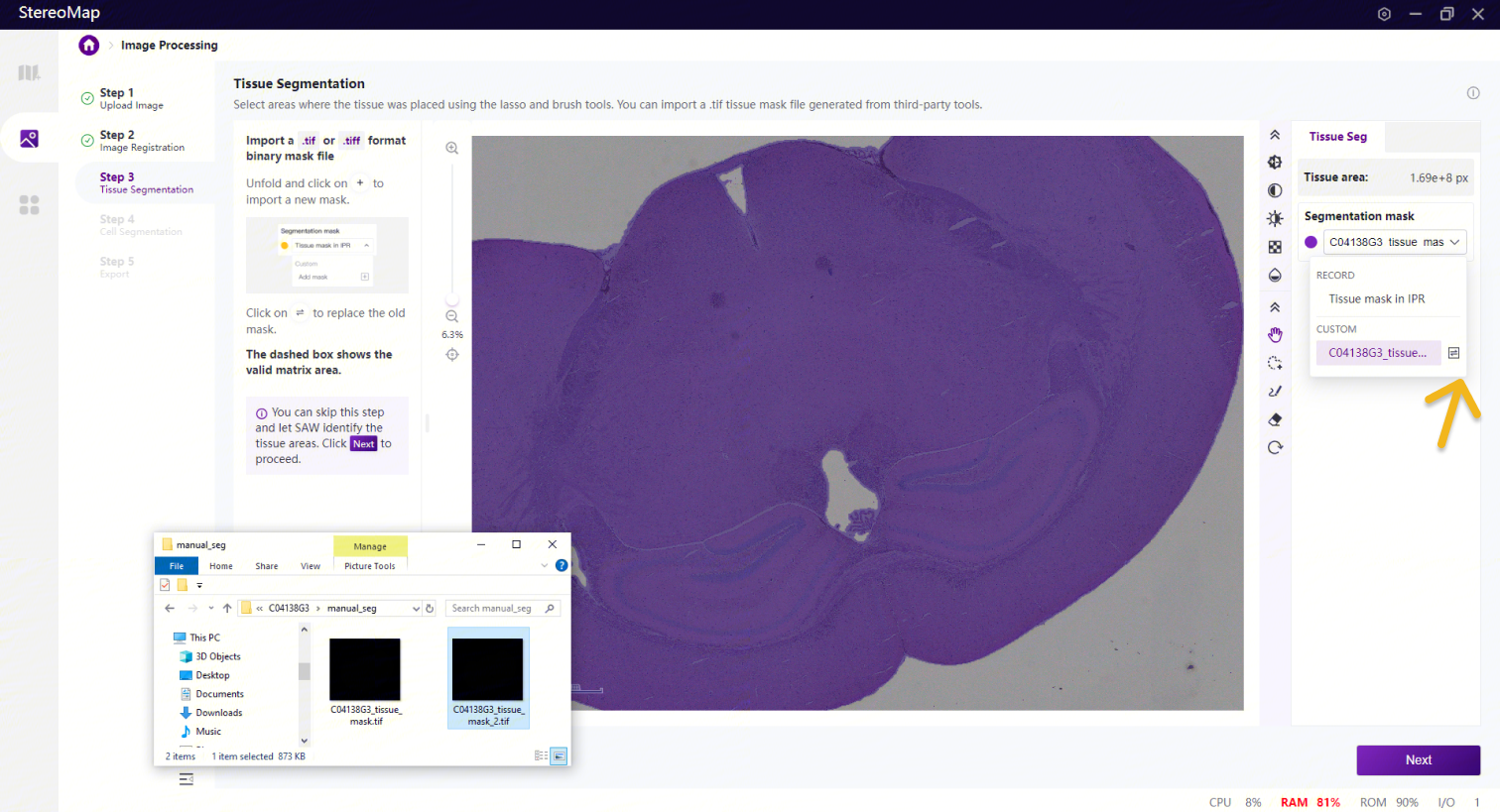Click the Explorer up-one-level arrow
Viewport: 1500px width, 812px height.
coord(227,608)
